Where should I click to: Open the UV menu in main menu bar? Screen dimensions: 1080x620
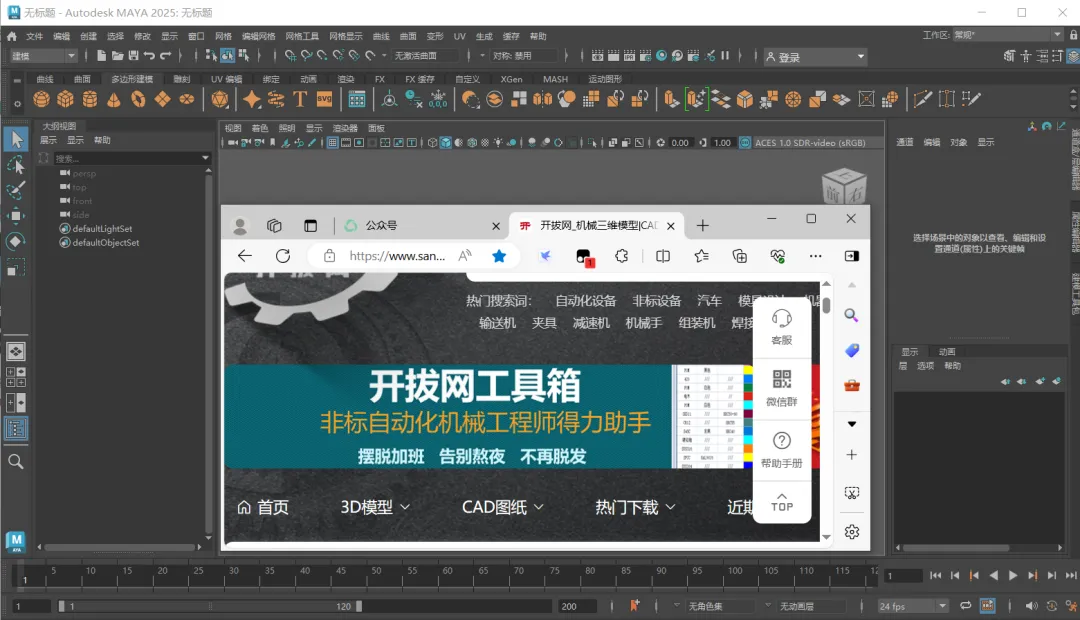pyautogui.click(x=459, y=36)
